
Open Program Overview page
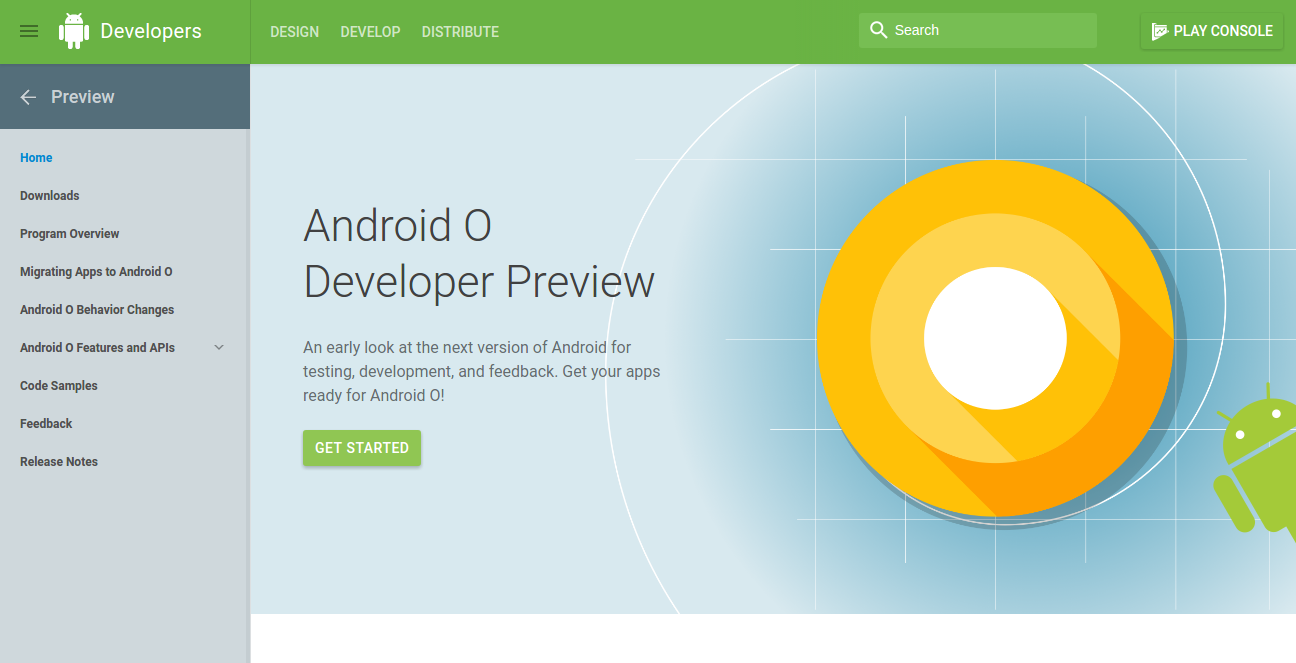coord(70,234)
